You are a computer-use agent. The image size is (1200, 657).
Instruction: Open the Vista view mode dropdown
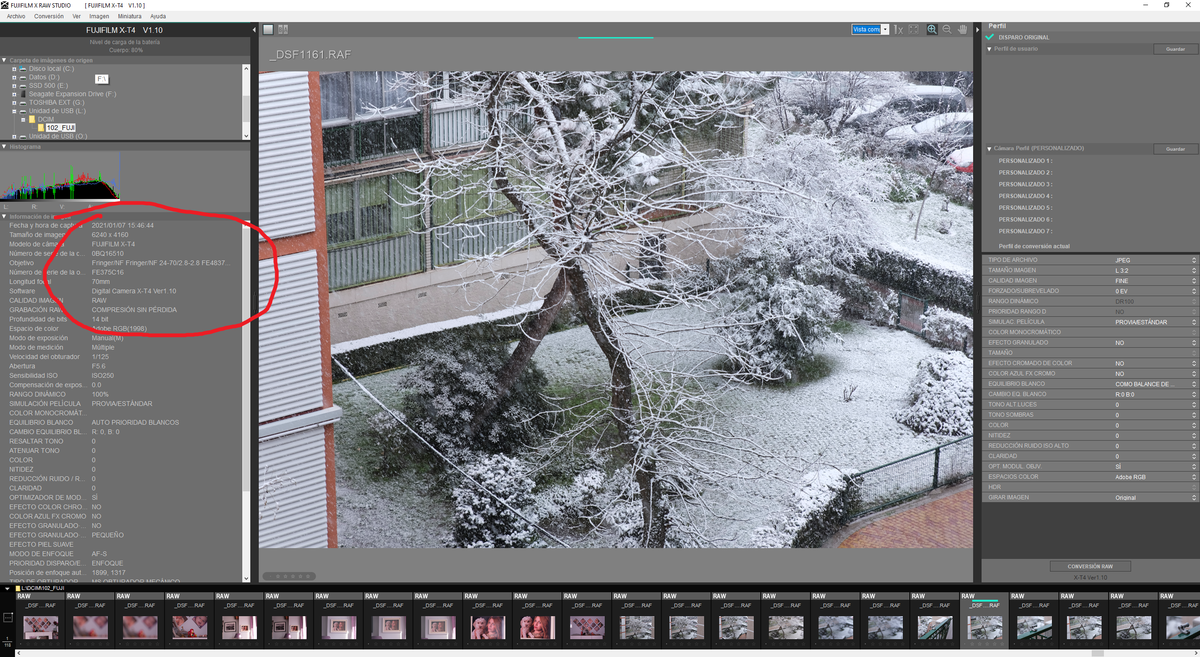pyautogui.click(x=885, y=30)
